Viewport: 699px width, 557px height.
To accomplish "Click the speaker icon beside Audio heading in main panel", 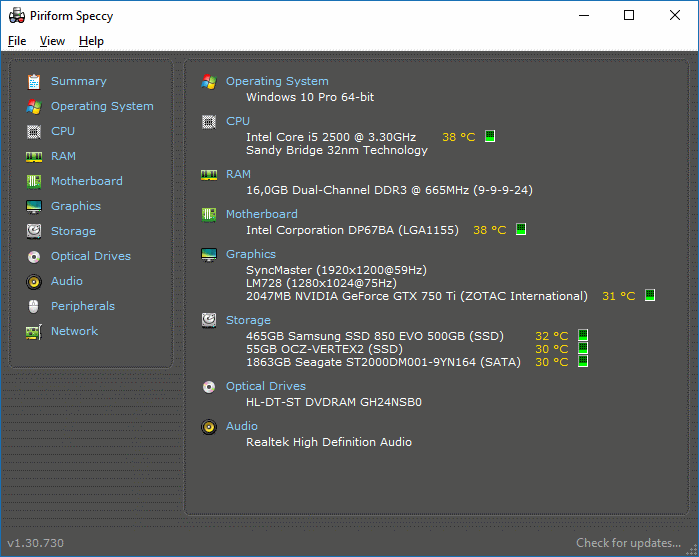I will [x=209, y=427].
